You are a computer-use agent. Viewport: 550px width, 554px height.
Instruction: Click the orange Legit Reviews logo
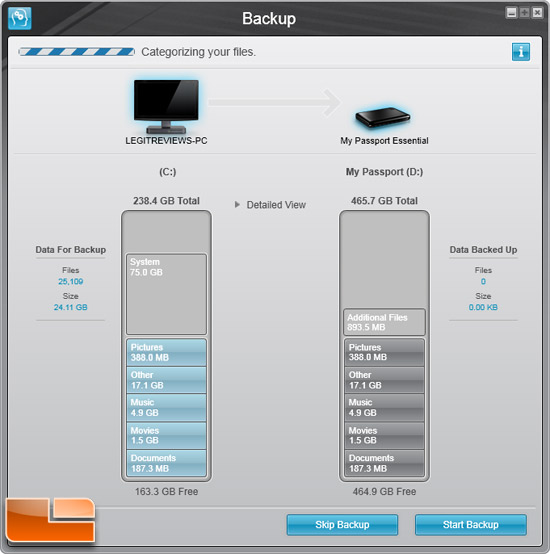point(51,519)
